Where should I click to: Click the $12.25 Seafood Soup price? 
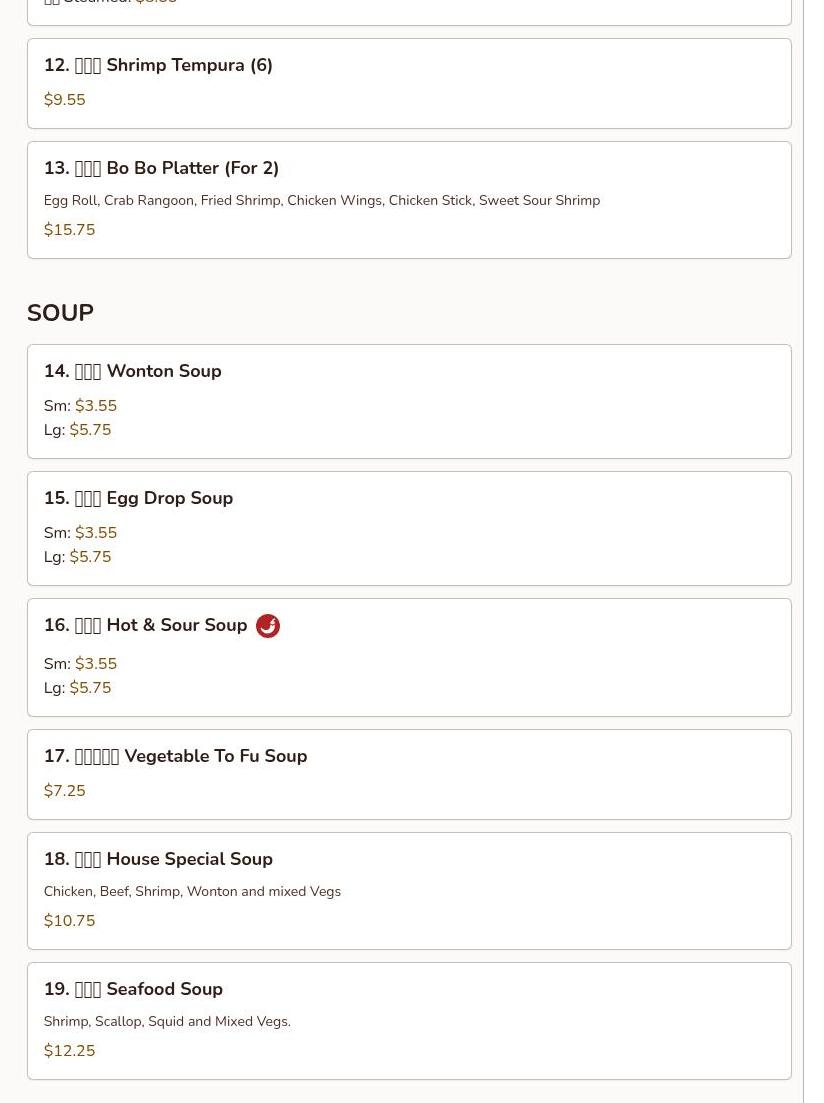point(69,1051)
